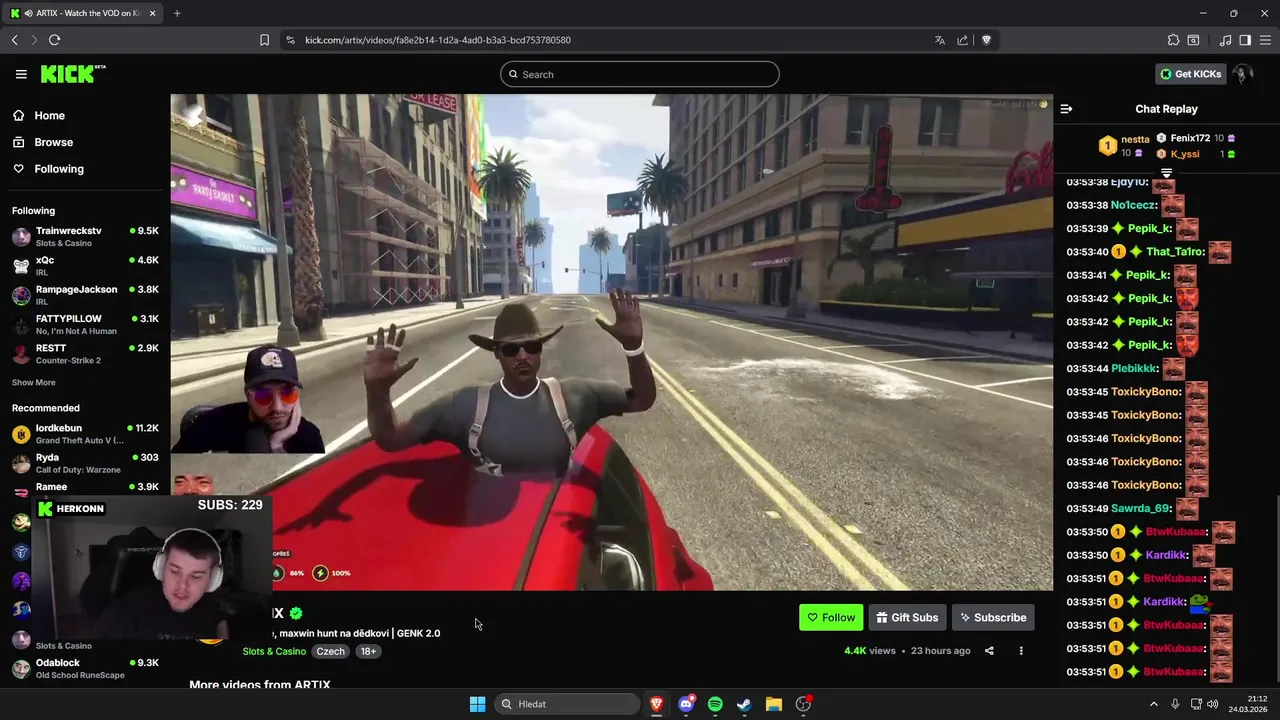Select the ARTIX browser tab
1280x720 pixels.
click(83, 13)
